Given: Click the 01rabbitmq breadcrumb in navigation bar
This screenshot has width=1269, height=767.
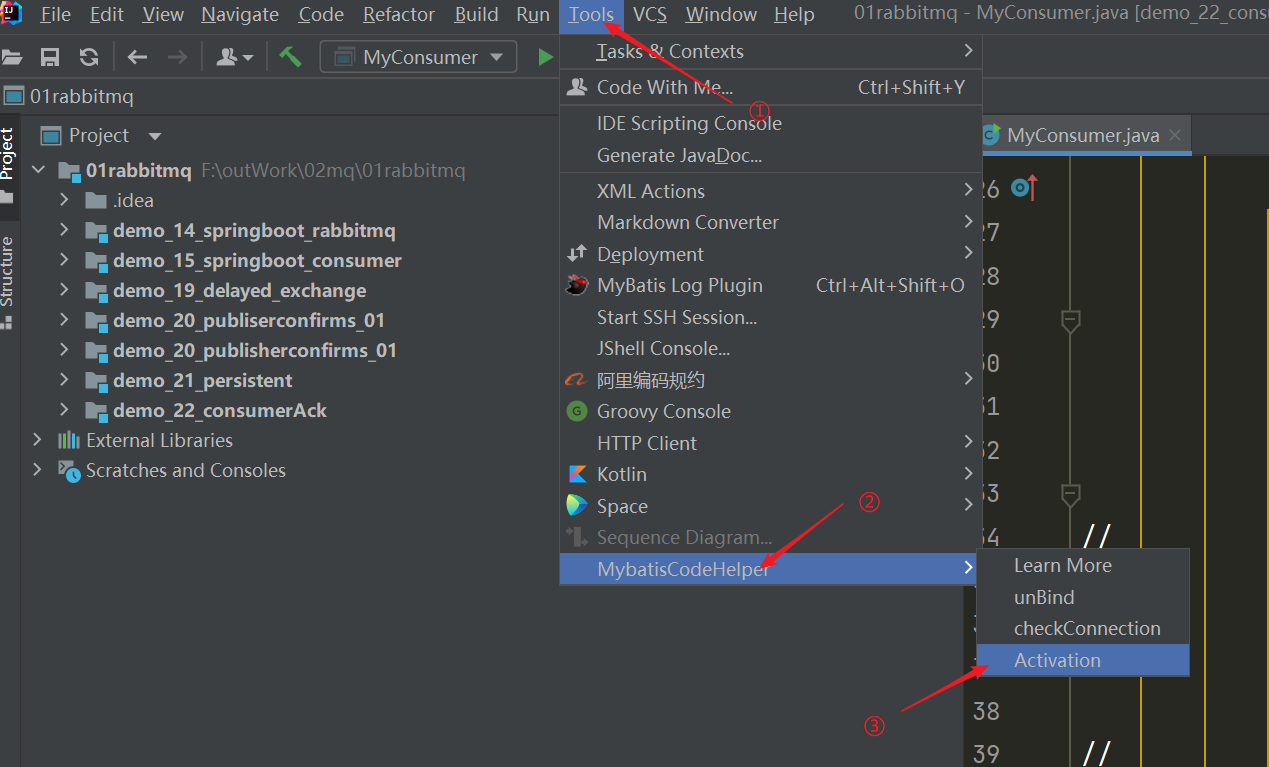Looking at the screenshot, I should tap(69, 96).
